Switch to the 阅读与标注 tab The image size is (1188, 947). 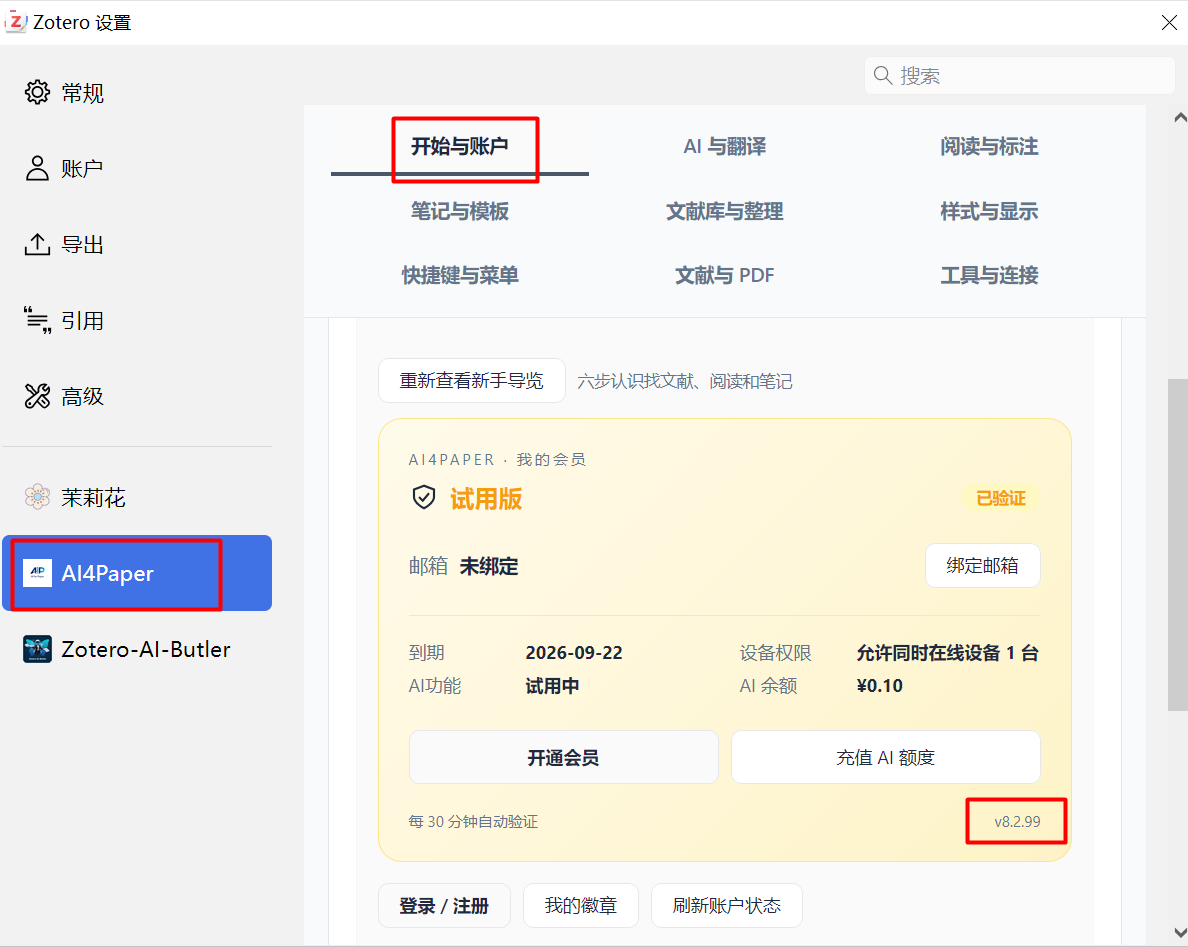point(989,146)
